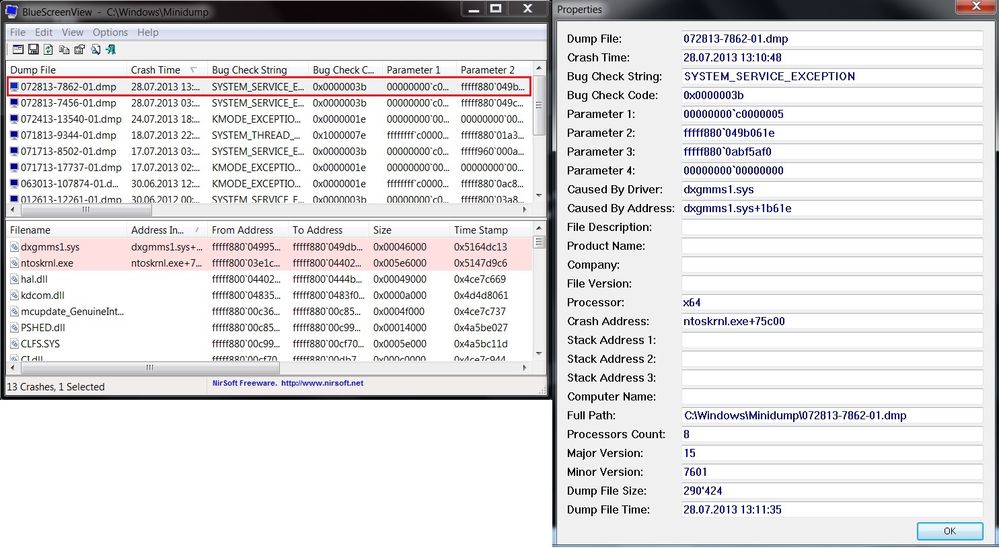Click the driver list horizontal scrollbar thumb
The image size is (999, 548).
coord(149,368)
